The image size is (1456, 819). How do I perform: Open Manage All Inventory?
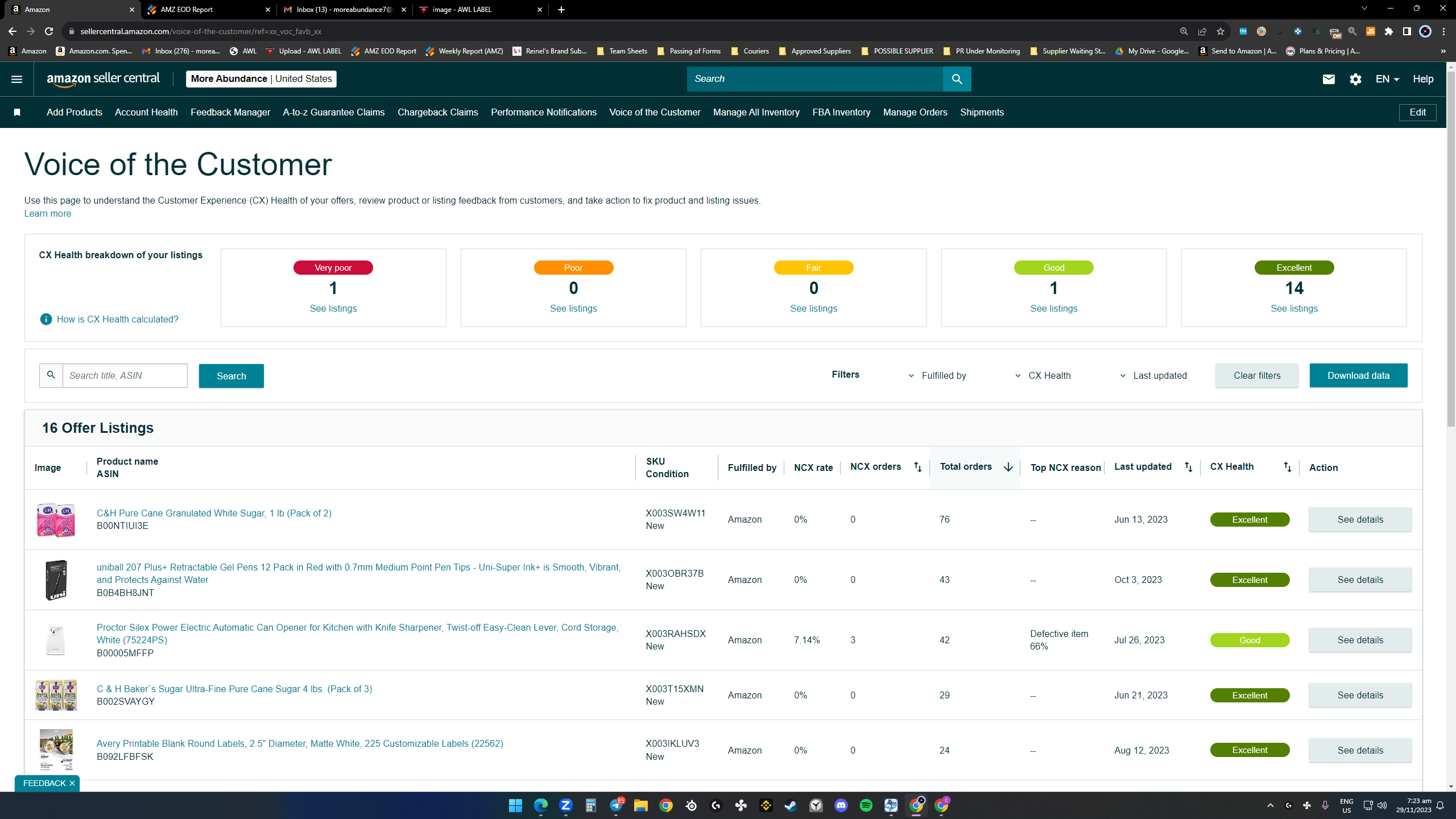[756, 113]
